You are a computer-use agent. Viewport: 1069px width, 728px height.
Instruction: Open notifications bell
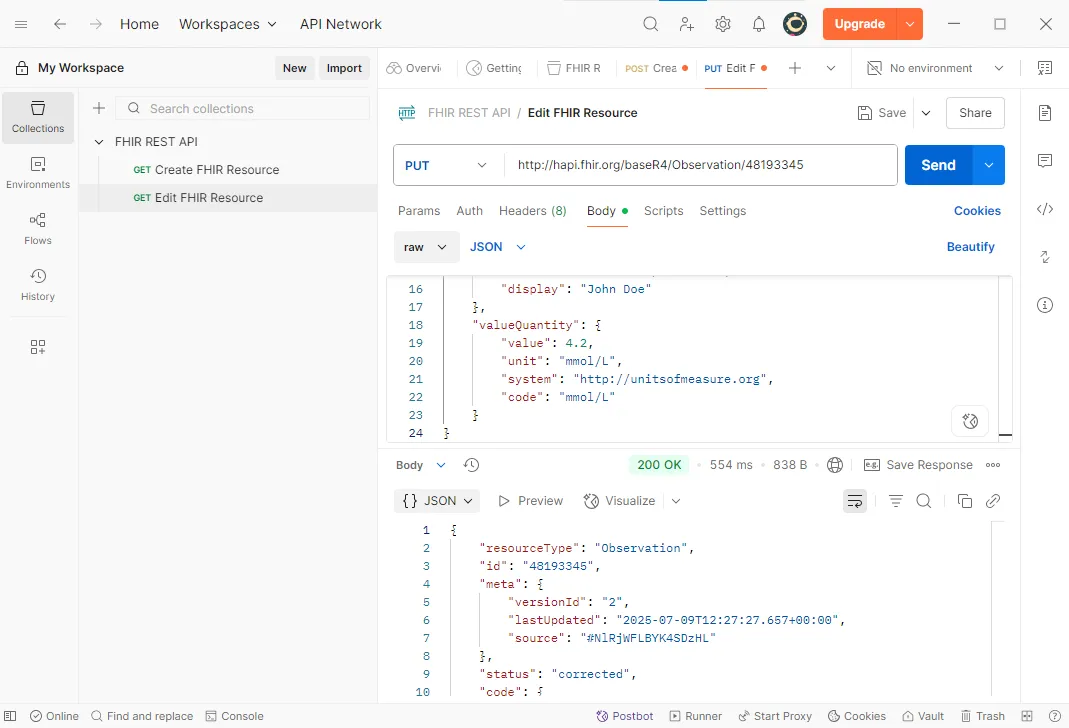(759, 24)
